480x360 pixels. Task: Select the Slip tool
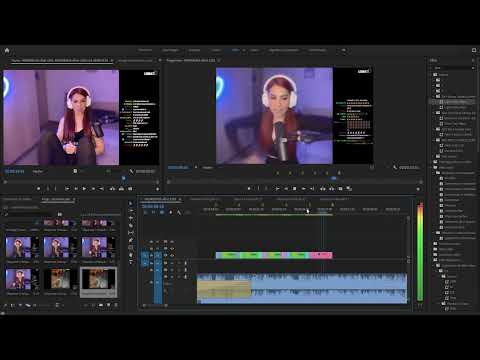click(x=131, y=233)
